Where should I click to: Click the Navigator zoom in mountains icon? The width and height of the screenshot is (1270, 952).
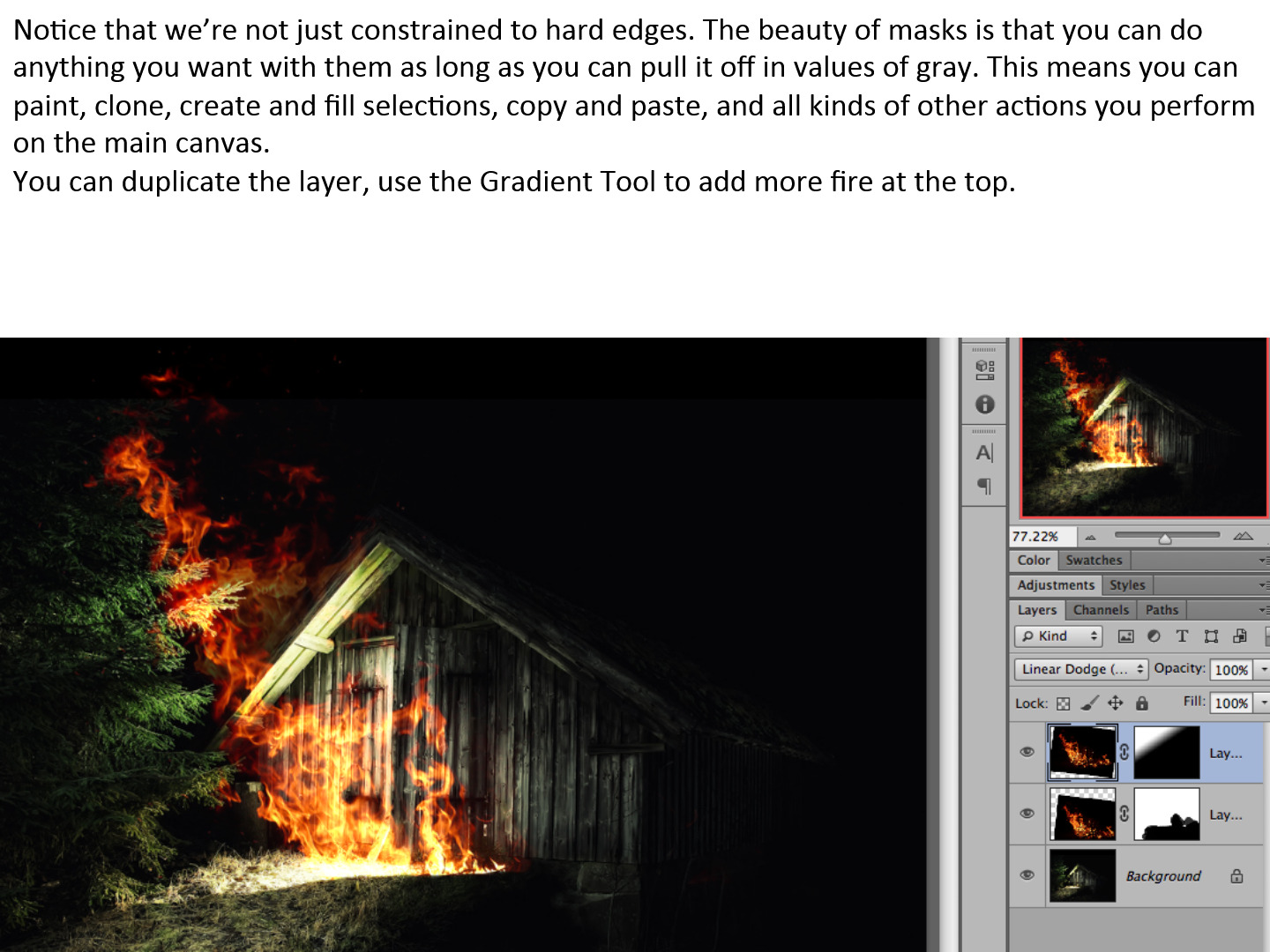tap(1244, 536)
